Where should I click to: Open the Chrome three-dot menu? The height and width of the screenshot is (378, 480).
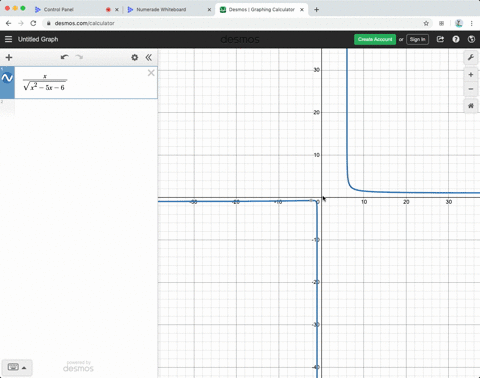(472, 23)
